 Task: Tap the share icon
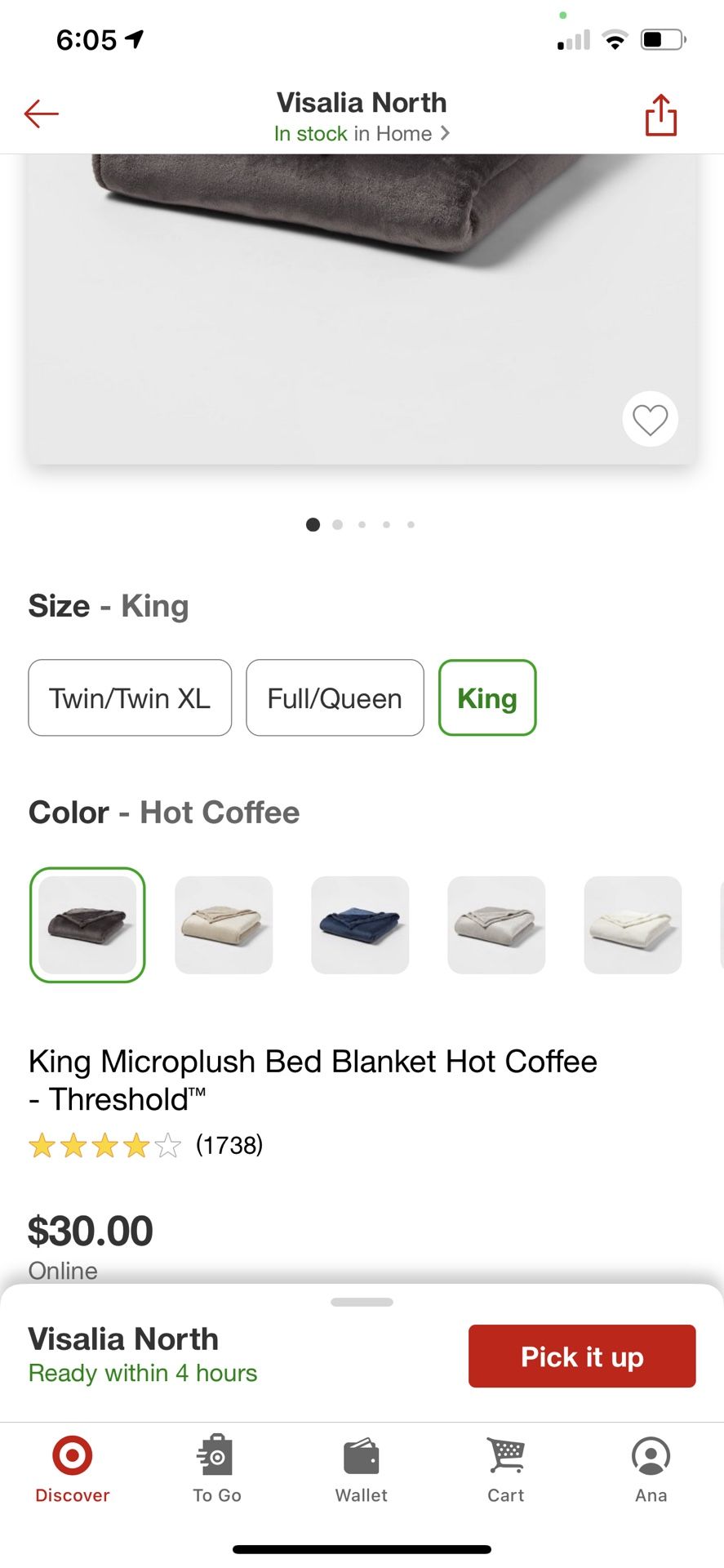pos(660,115)
